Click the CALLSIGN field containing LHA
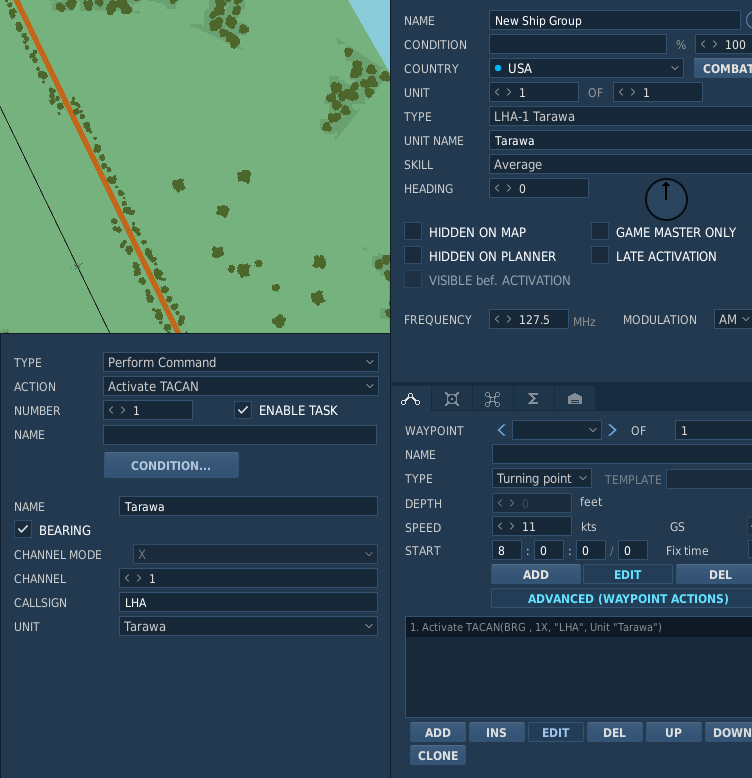This screenshot has width=752, height=778. point(248,602)
